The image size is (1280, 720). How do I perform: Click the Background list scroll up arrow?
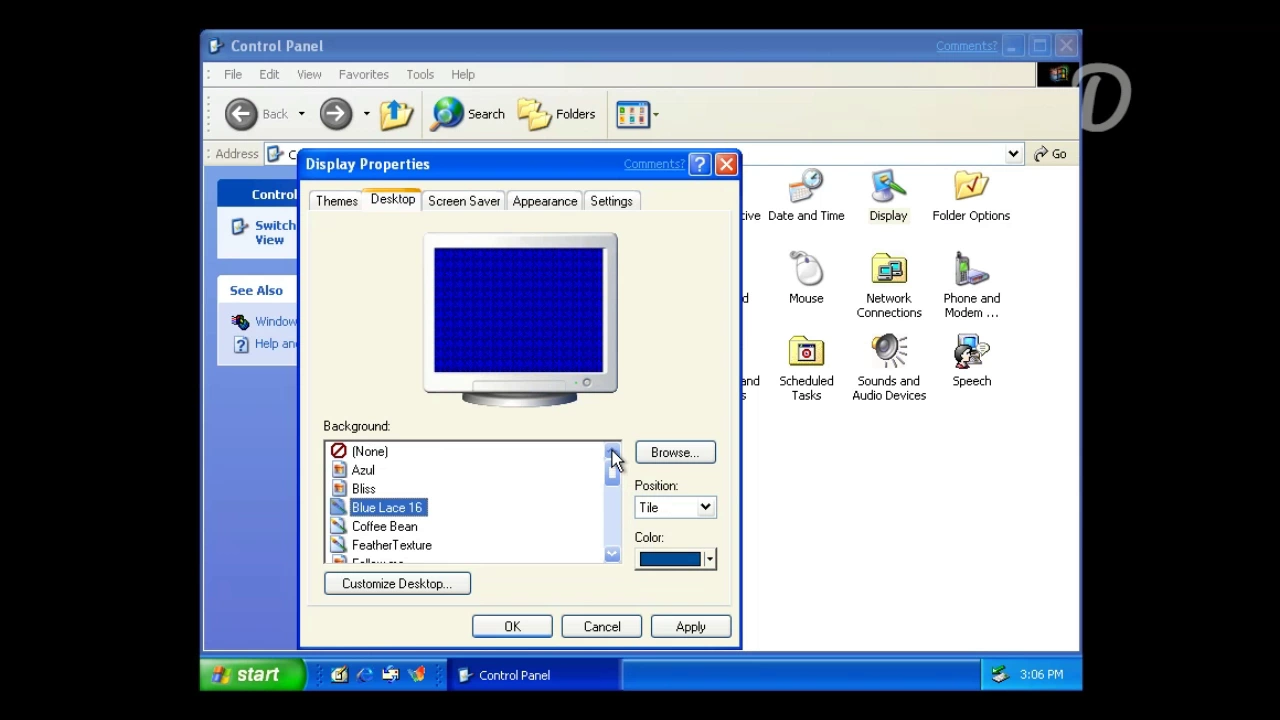point(612,451)
